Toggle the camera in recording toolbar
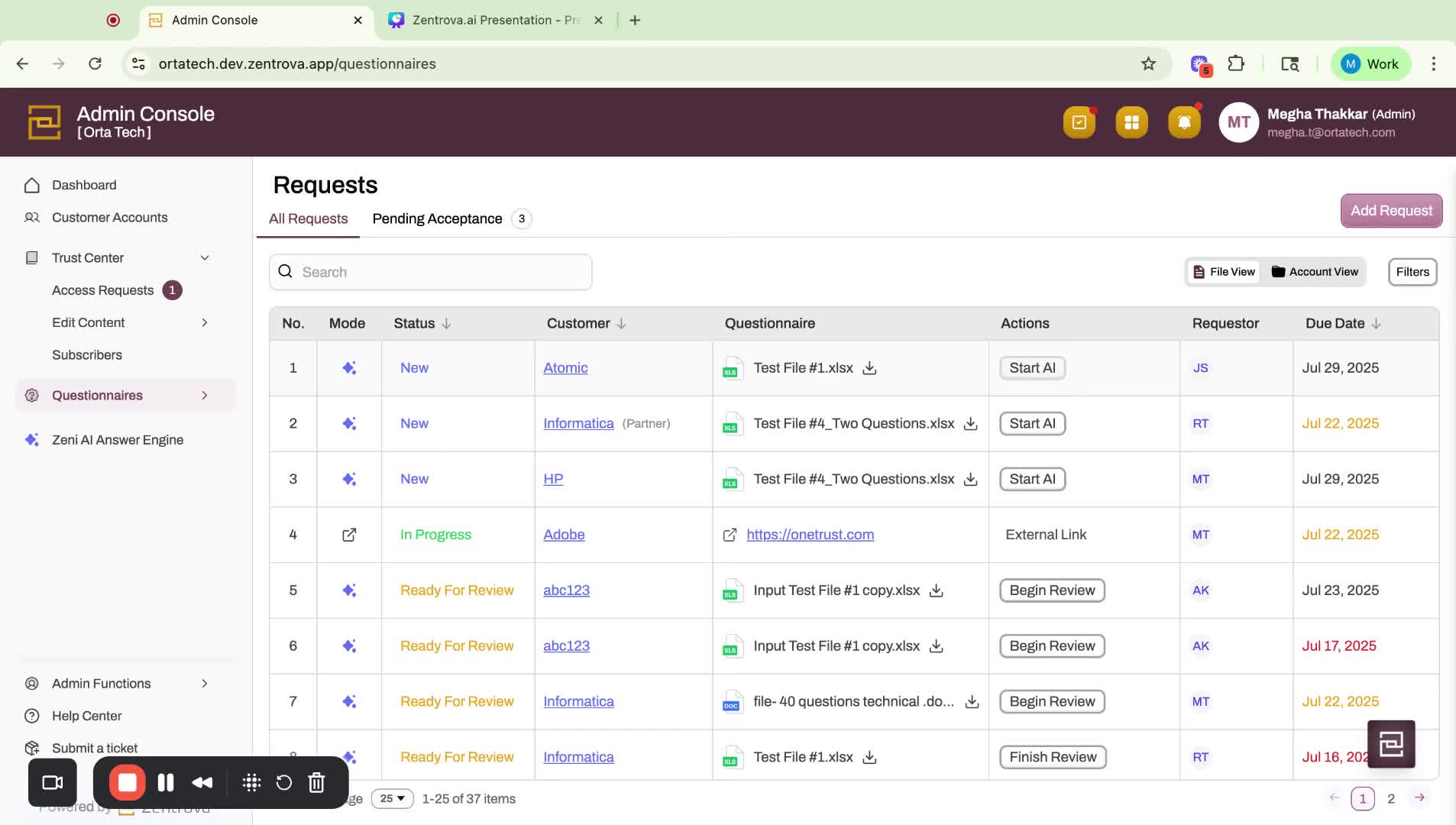1456x825 pixels. (x=53, y=783)
